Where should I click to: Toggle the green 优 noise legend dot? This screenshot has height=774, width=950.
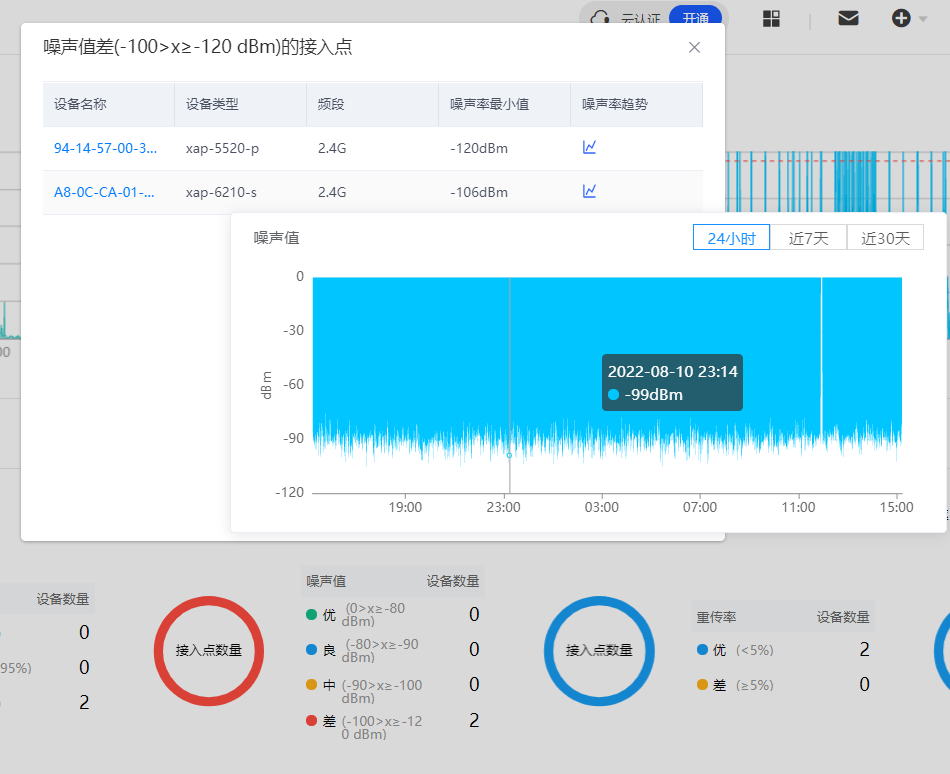312,615
